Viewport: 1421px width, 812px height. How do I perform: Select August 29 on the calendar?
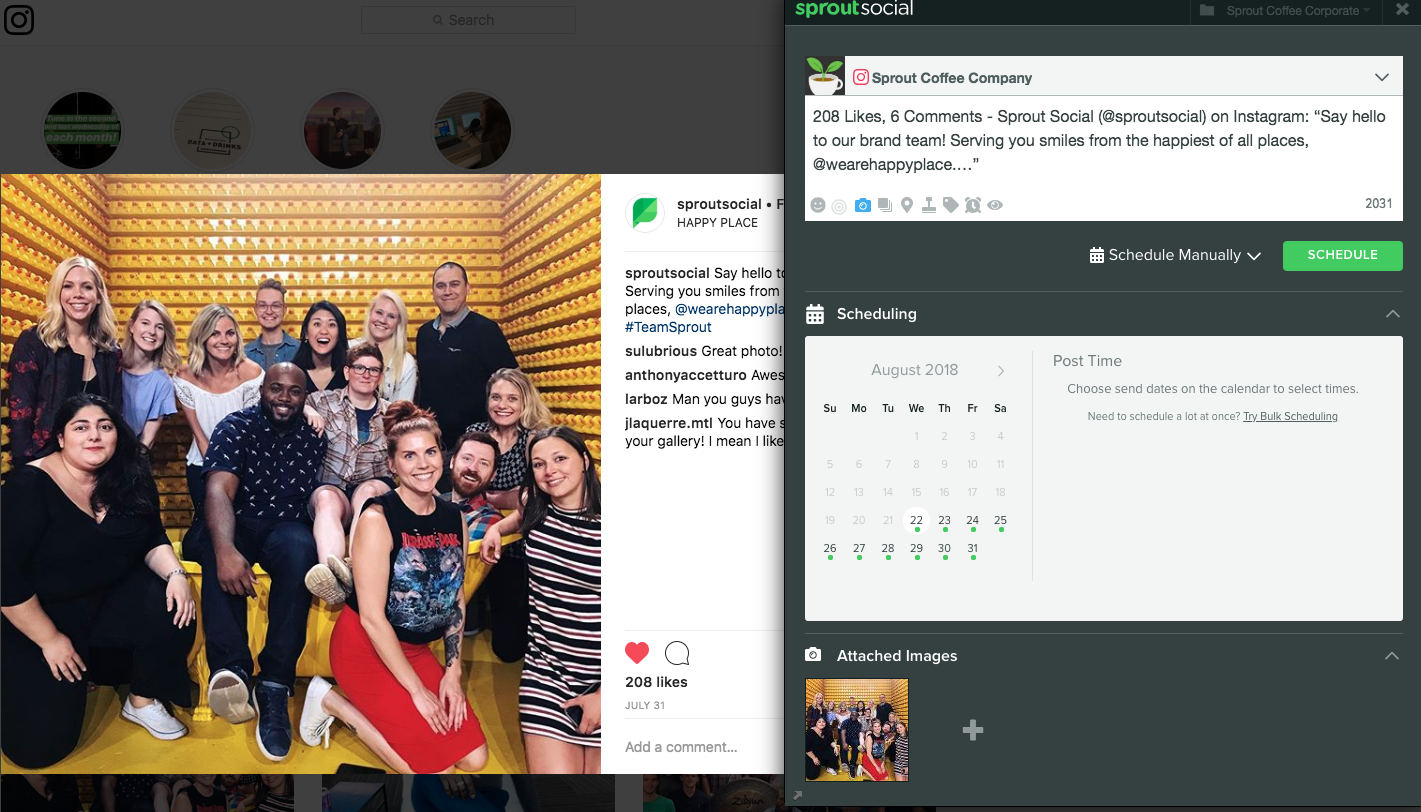tap(916, 549)
